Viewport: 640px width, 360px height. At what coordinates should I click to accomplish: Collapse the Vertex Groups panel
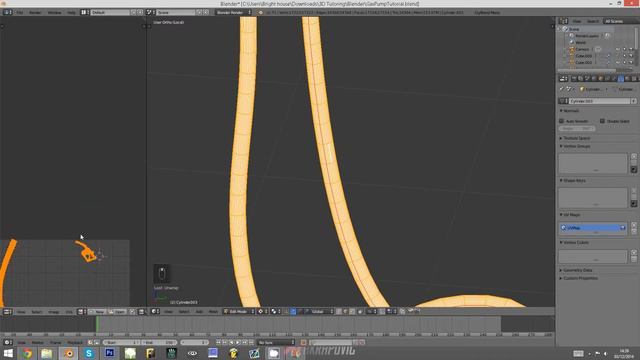[x=575, y=146]
